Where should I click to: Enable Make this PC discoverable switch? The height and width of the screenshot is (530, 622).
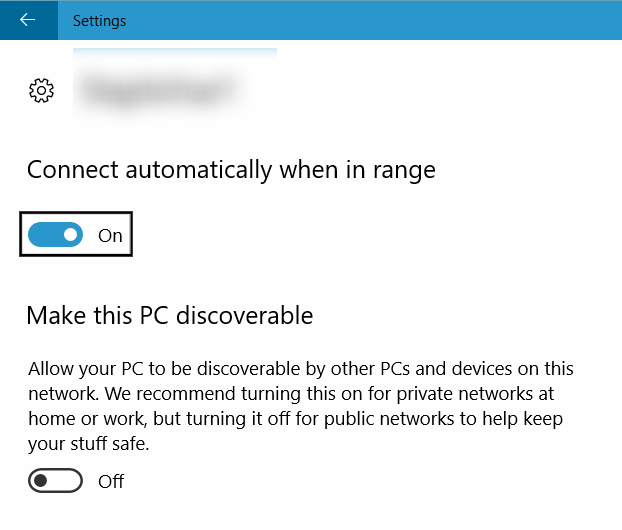(56, 481)
